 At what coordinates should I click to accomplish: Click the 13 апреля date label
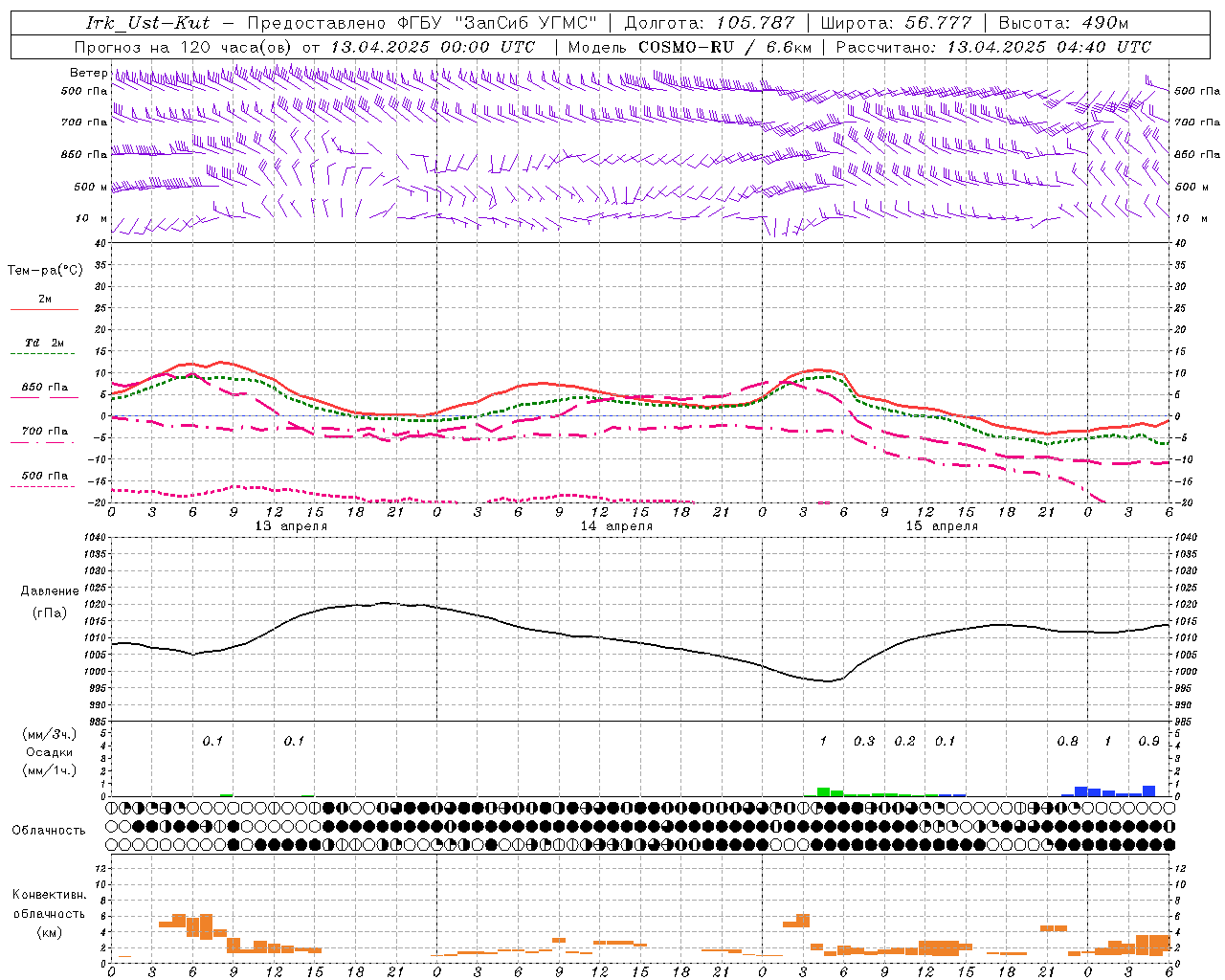[x=291, y=526]
